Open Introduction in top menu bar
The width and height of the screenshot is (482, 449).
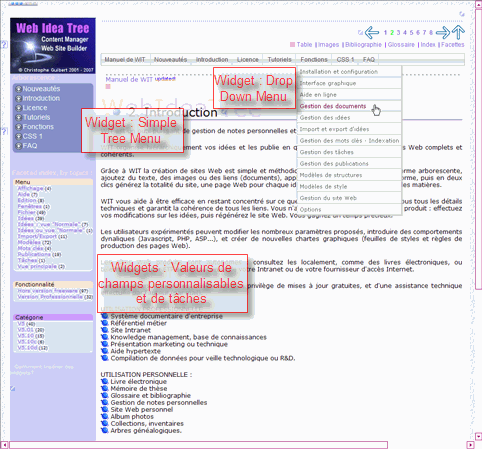click(212, 59)
